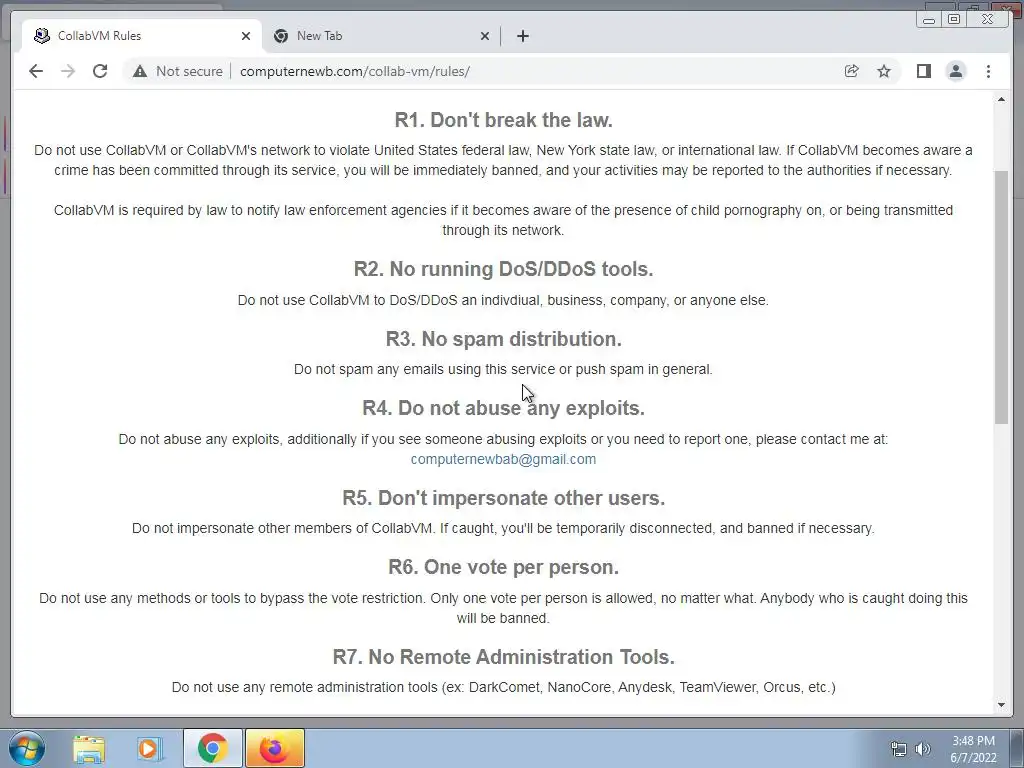The image size is (1024, 768).
Task: Close the New Tab tab
Action: (x=485, y=36)
